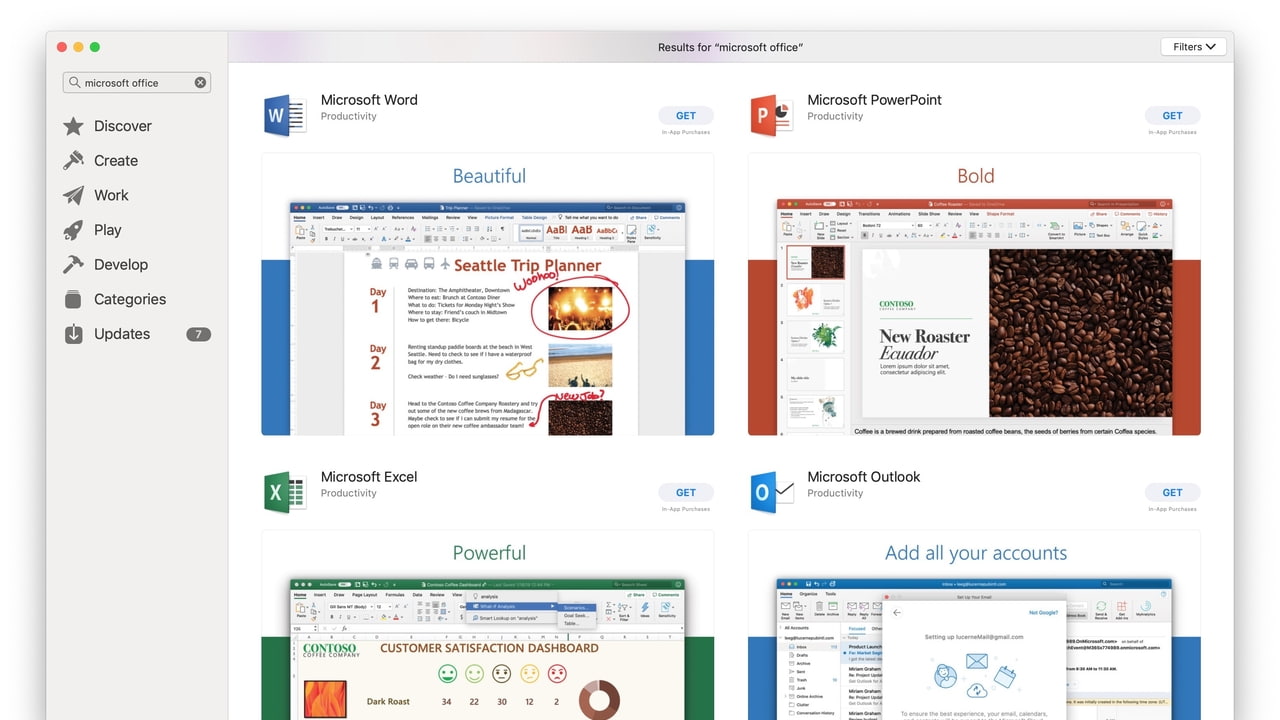Click the Microsoft Excel app icon
The image size is (1280, 720).
pos(285,492)
